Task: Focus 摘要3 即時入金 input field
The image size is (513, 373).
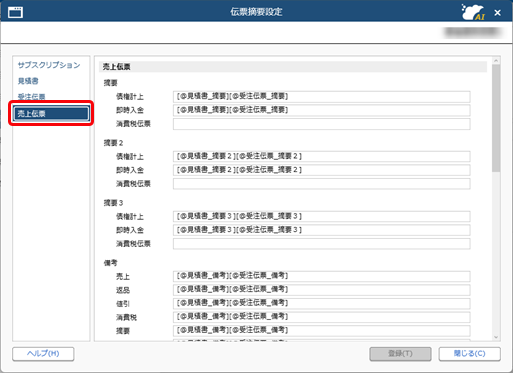Action: 322,230
